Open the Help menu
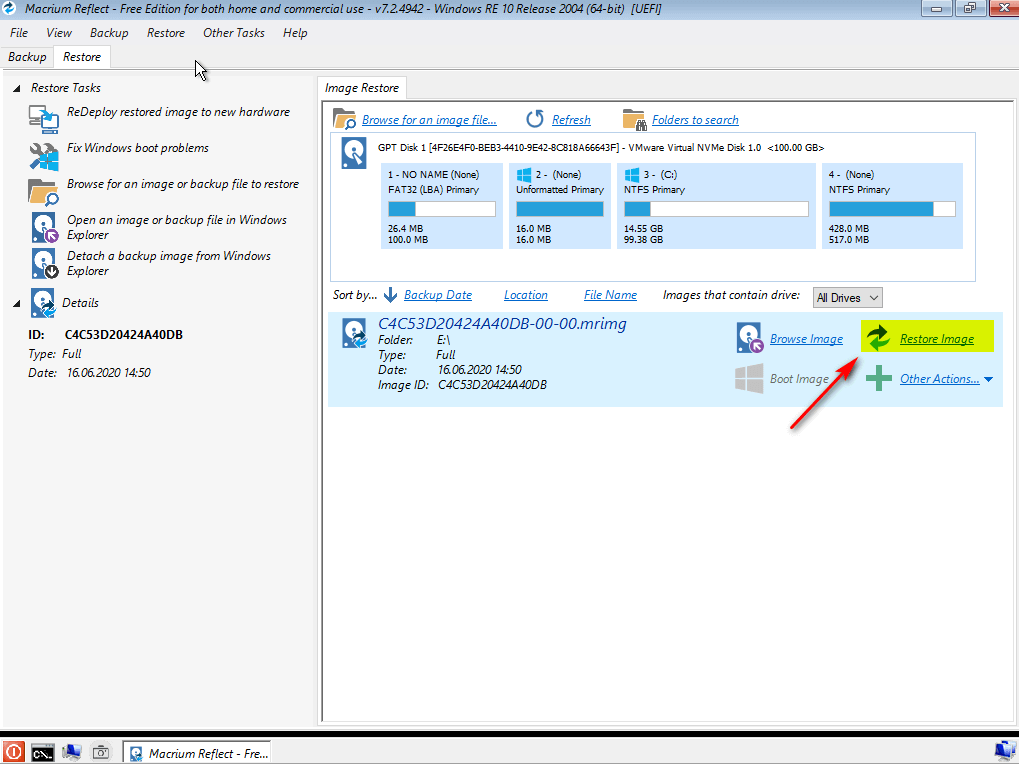1019x764 pixels. tap(294, 32)
